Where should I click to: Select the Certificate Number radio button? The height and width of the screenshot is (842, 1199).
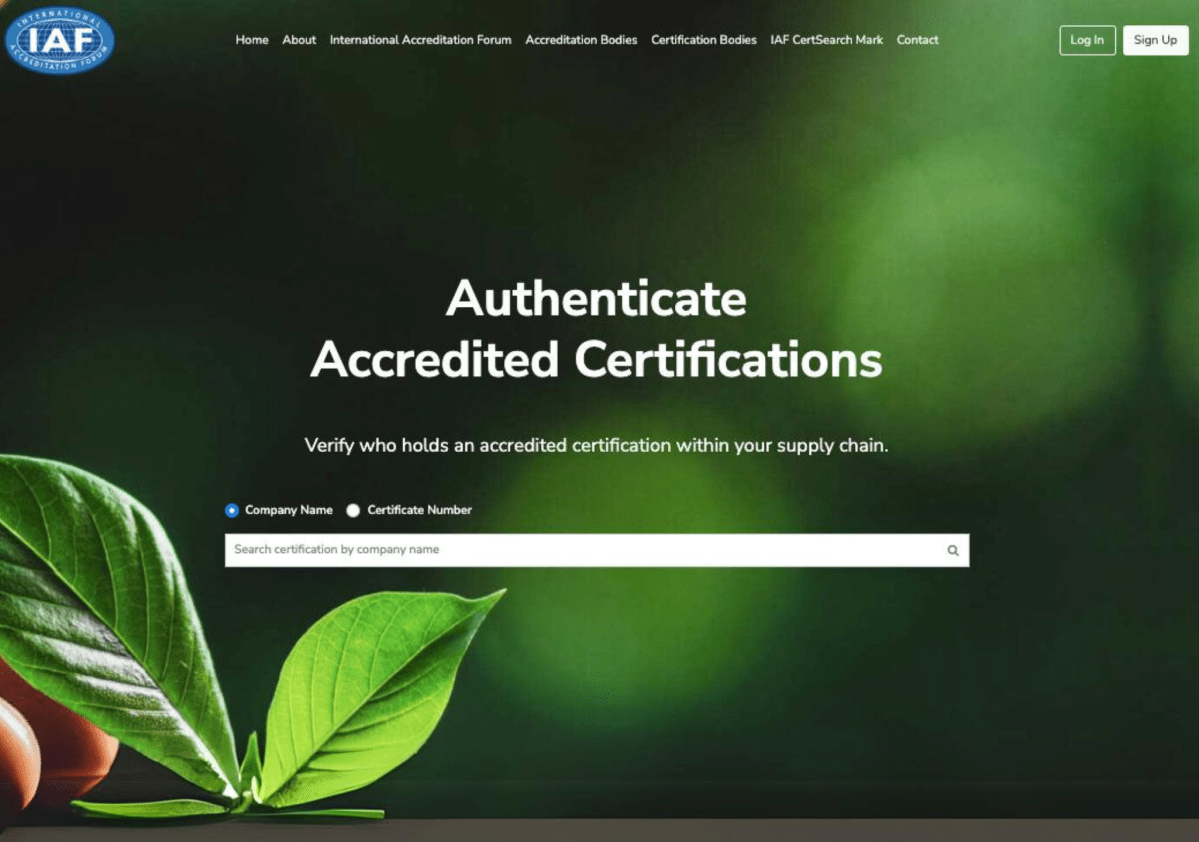pyautogui.click(x=353, y=510)
